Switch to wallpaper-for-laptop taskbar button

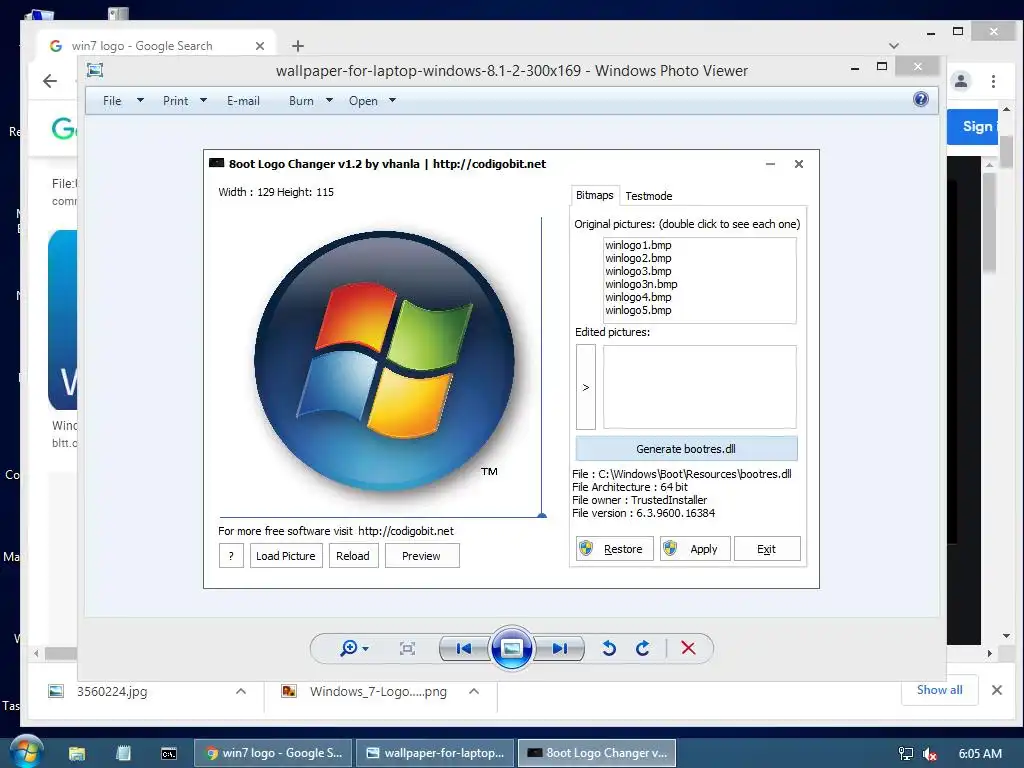[435, 753]
